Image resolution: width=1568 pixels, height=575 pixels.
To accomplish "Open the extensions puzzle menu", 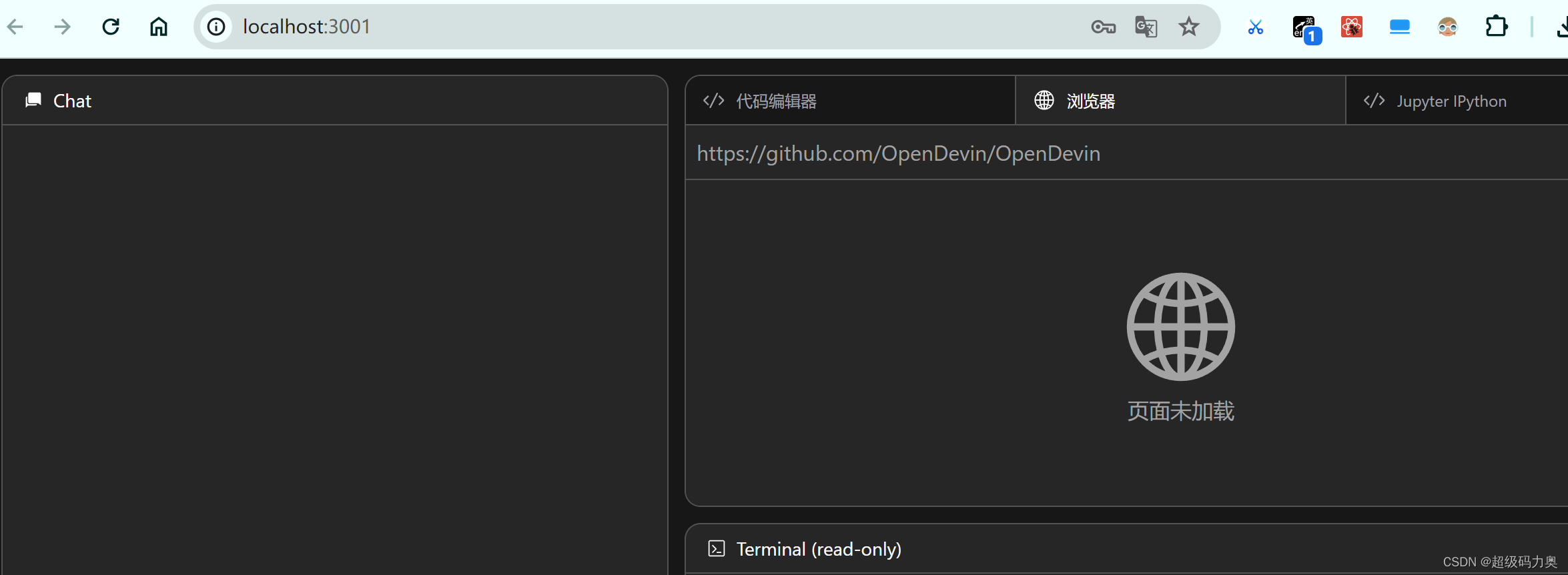I will tap(1496, 27).
